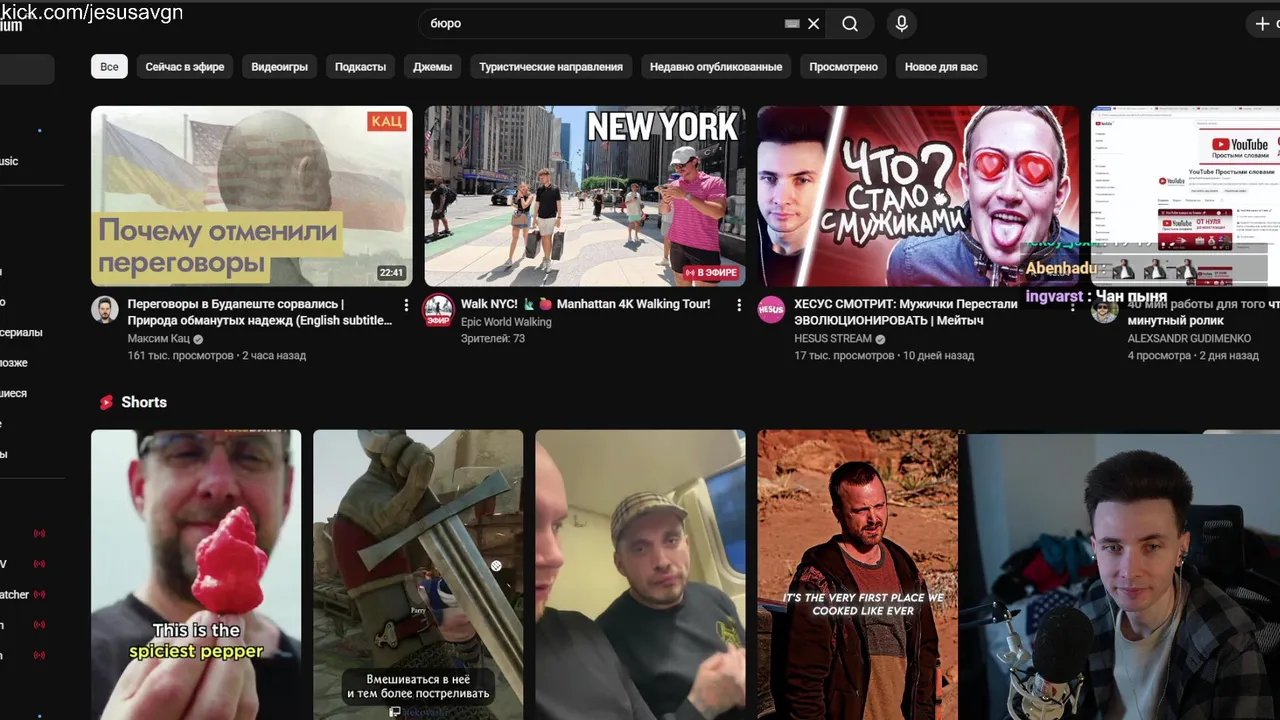
Task: Open ALEXSANDR GUDIMENKO channel avatar
Action: pyautogui.click(x=1104, y=309)
